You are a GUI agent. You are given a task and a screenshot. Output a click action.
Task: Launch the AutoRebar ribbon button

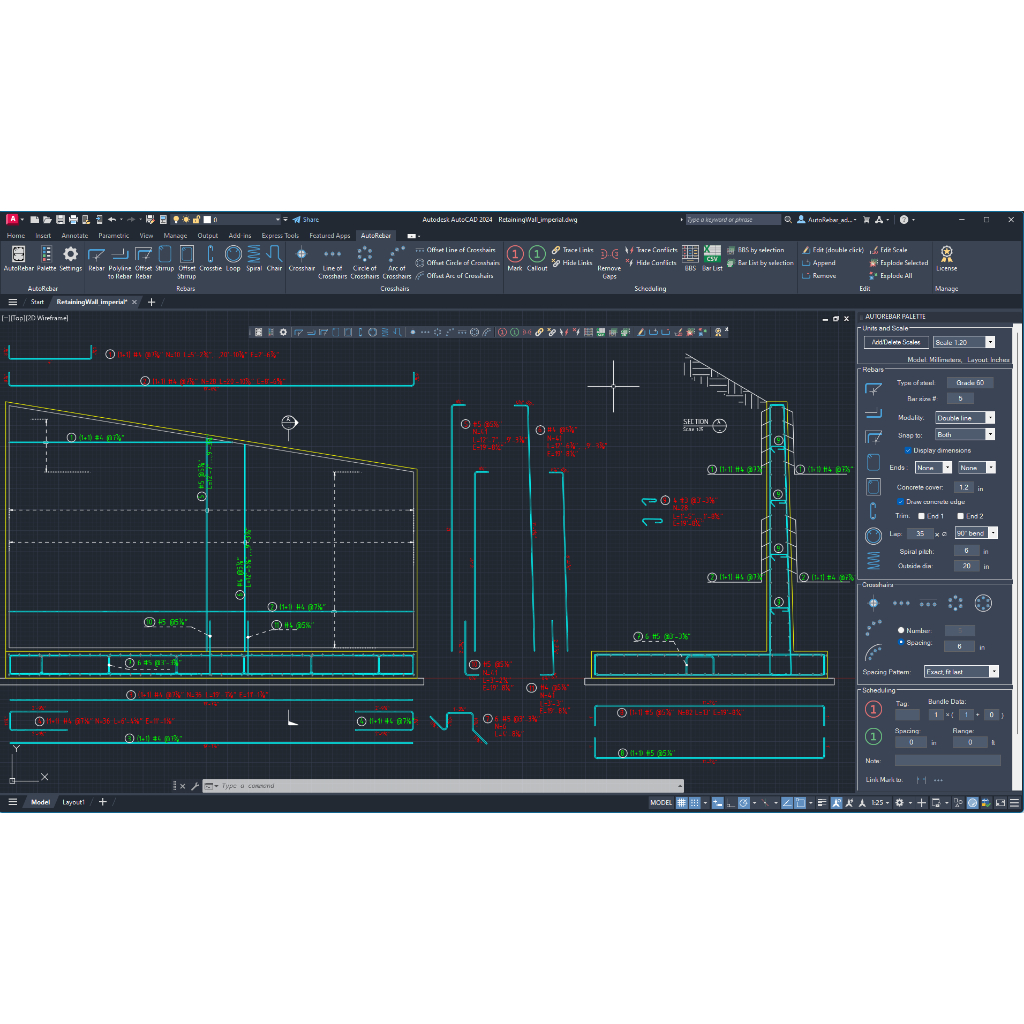click(18, 258)
